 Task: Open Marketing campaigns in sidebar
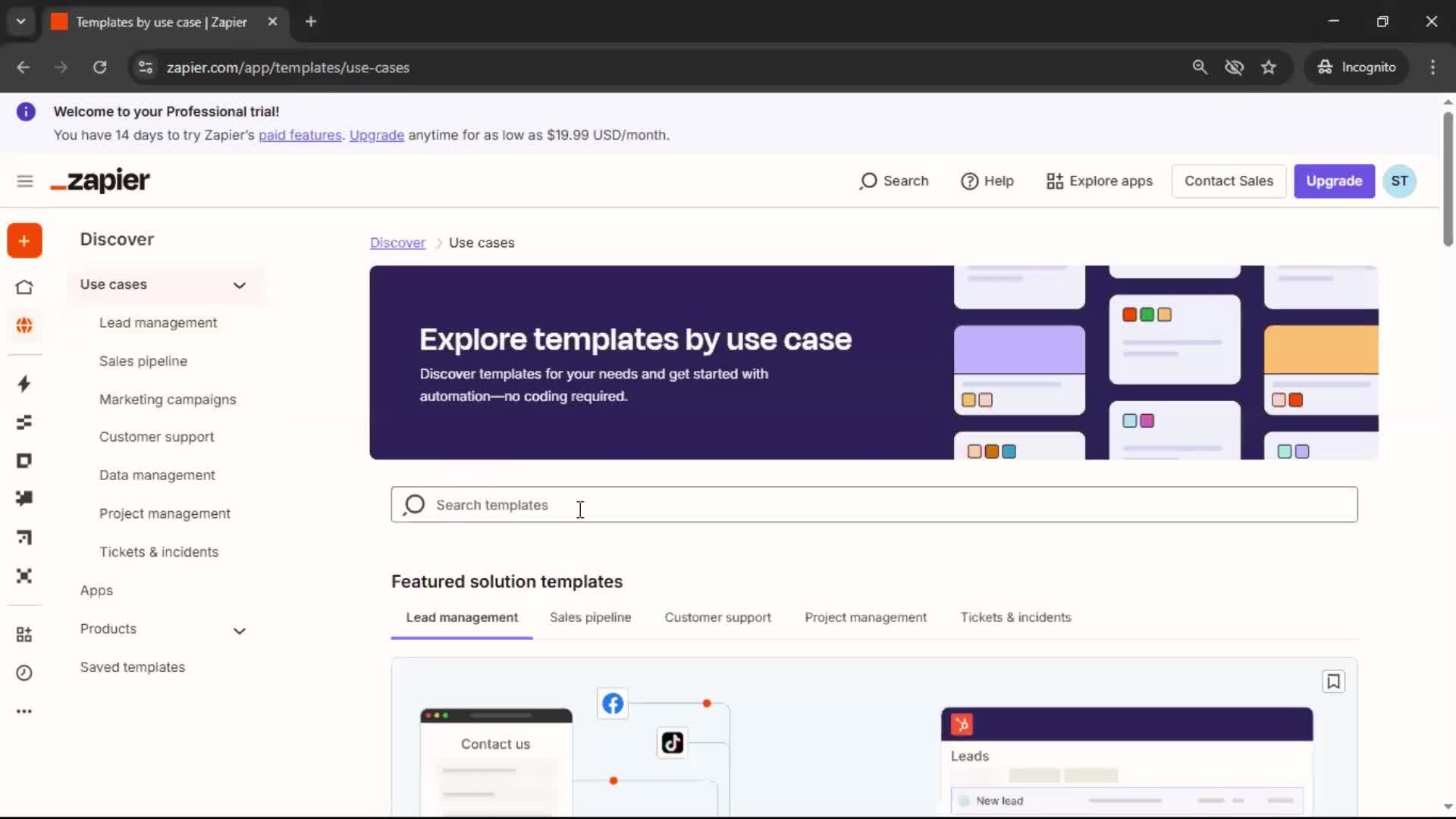coord(168,400)
